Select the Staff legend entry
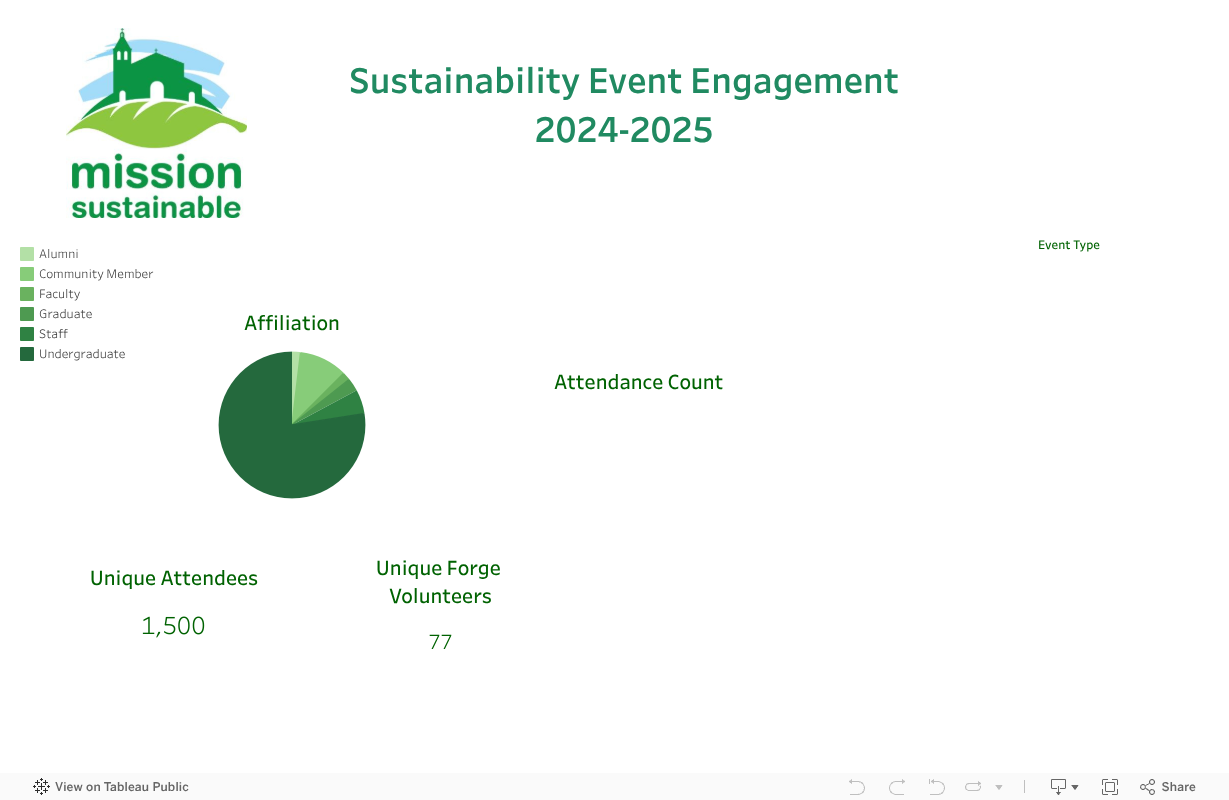 pyautogui.click(x=53, y=334)
